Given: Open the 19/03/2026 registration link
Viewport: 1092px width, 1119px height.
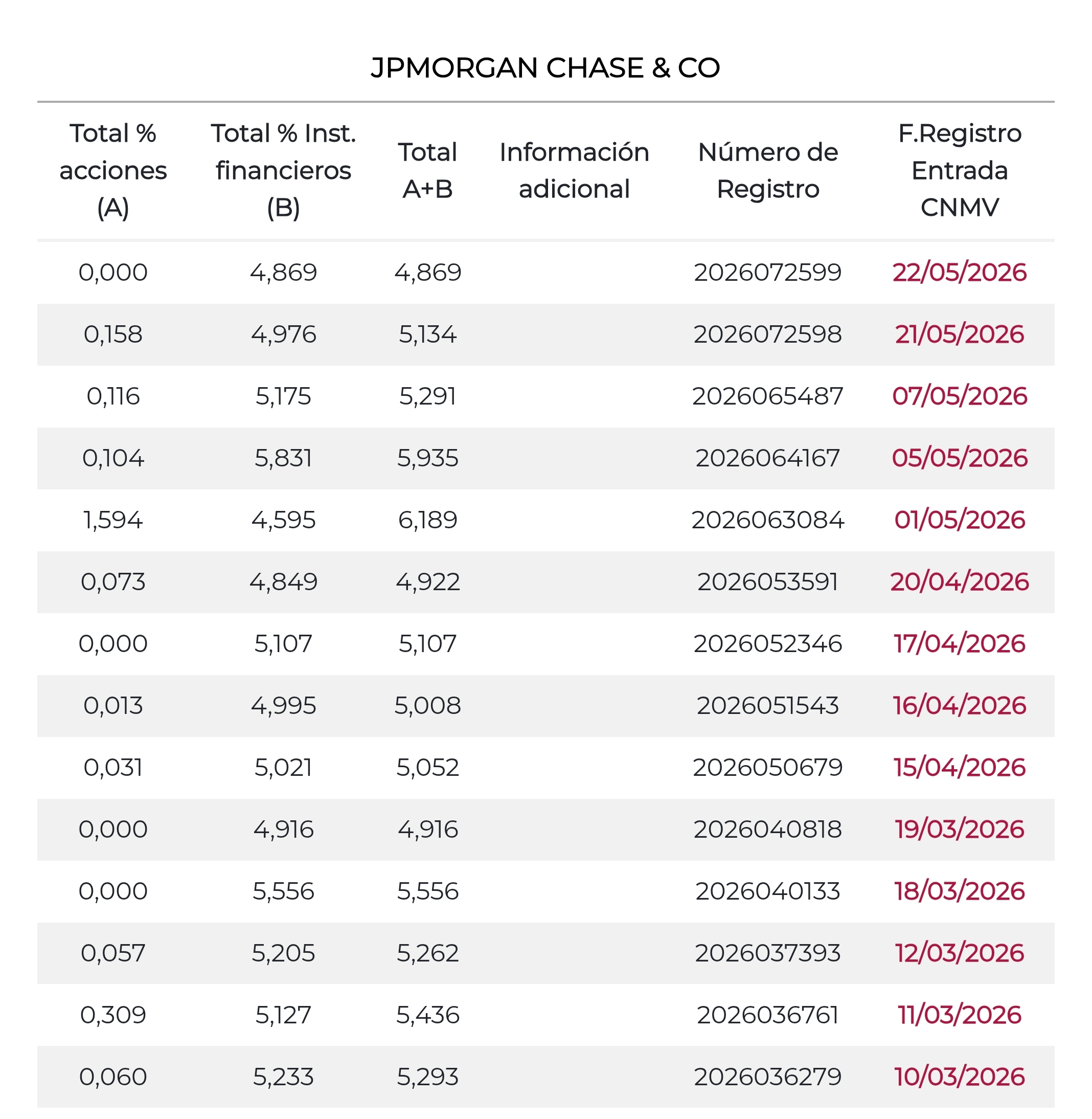Looking at the screenshot, I should (960, 830).
